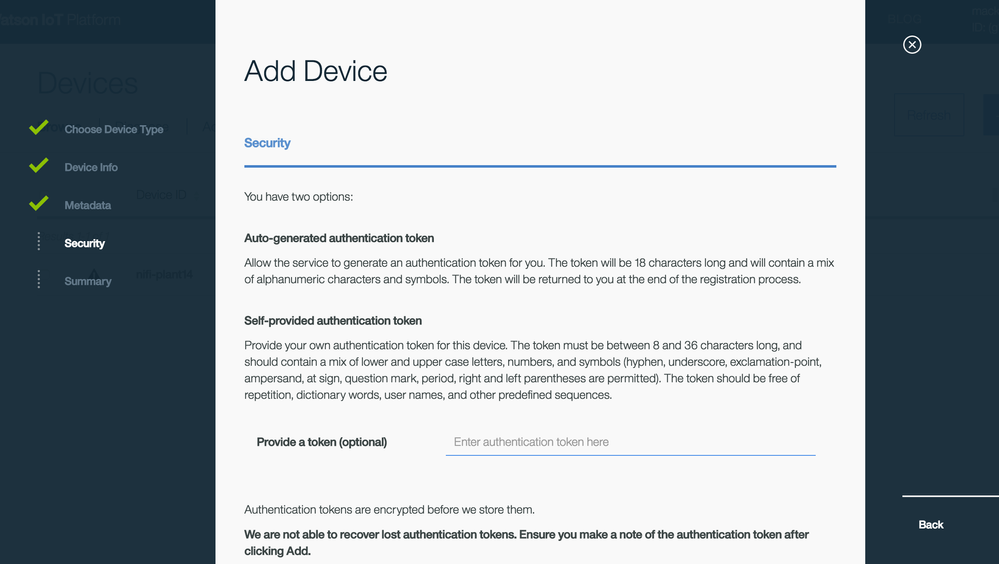The width and height of the screenshot is (999, 564).
Task: Click the Watson IoT Platform title
Action: (60, 19)
